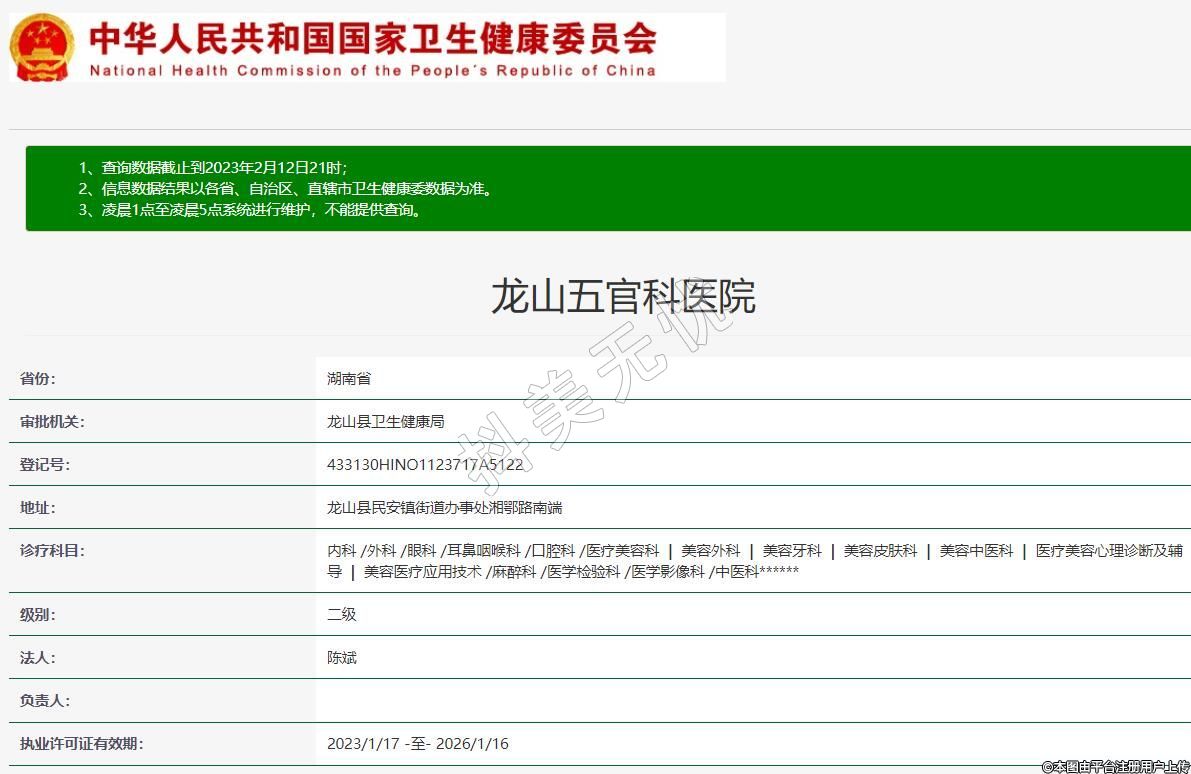
Task: Click the legal person name 陈斌
Action: tap(341, 658)
